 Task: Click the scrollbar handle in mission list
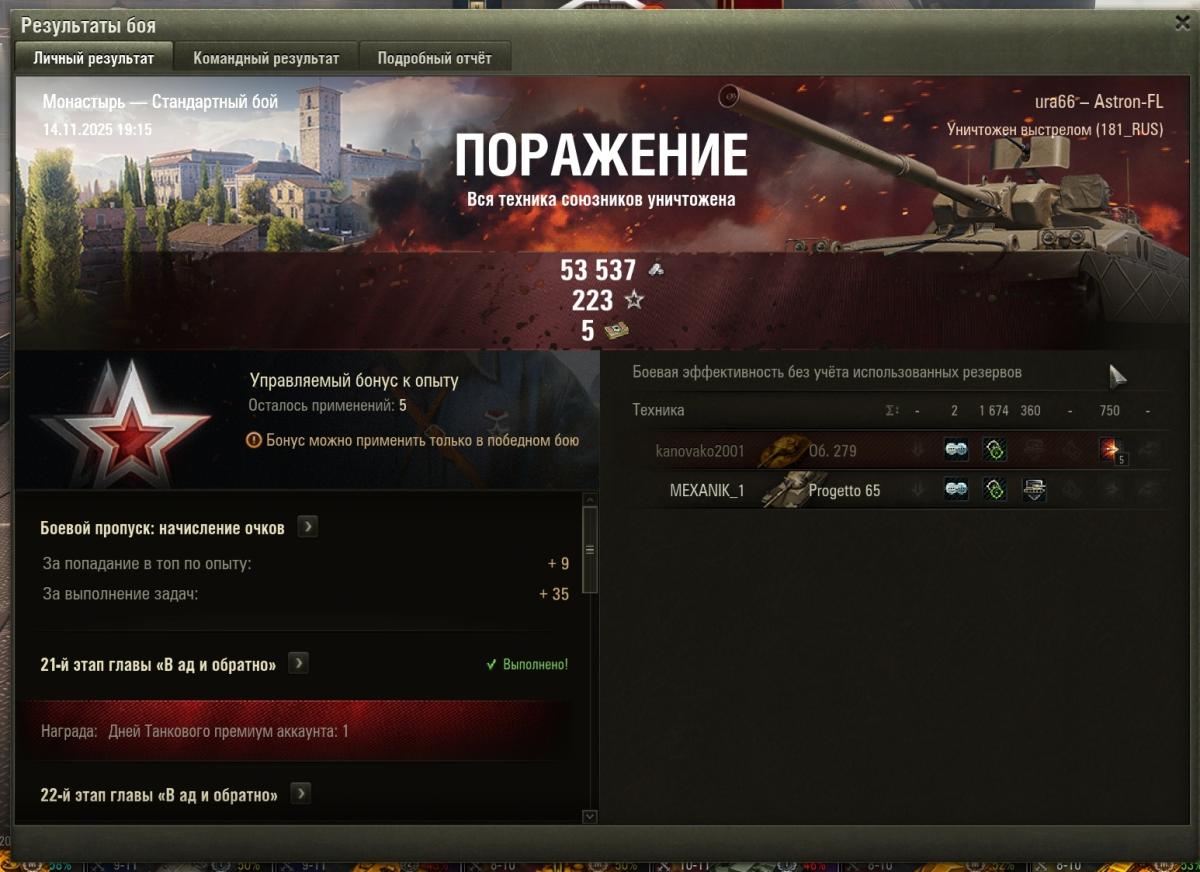[590, 550]
